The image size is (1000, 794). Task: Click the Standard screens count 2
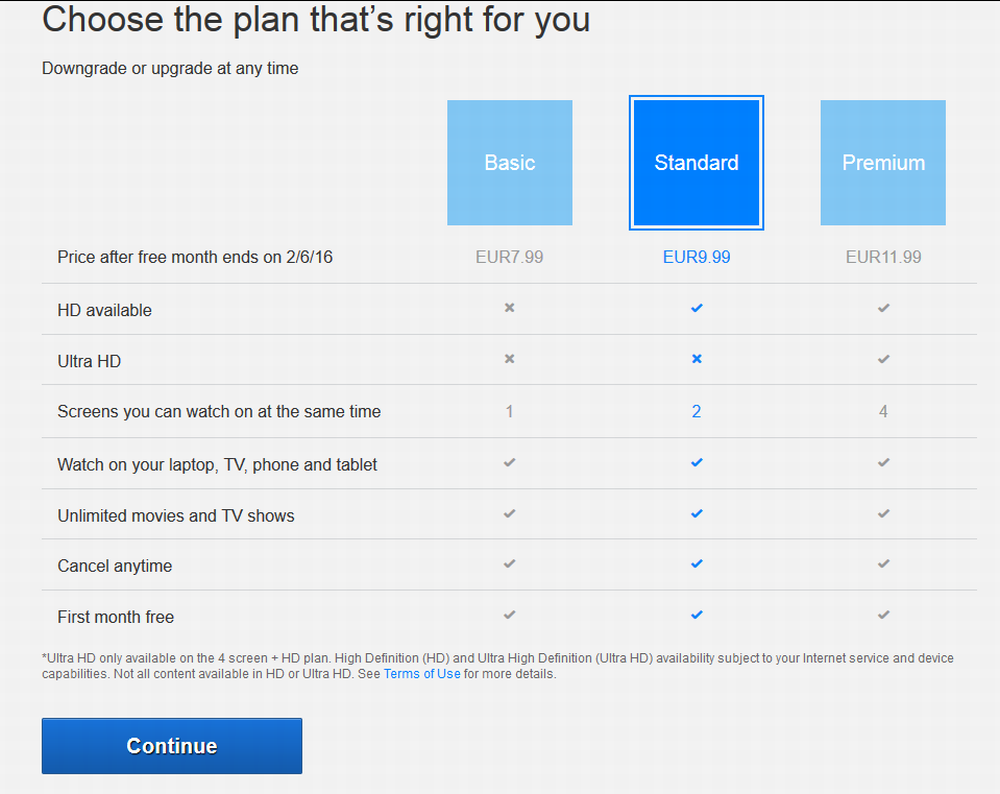pos(696,411)
